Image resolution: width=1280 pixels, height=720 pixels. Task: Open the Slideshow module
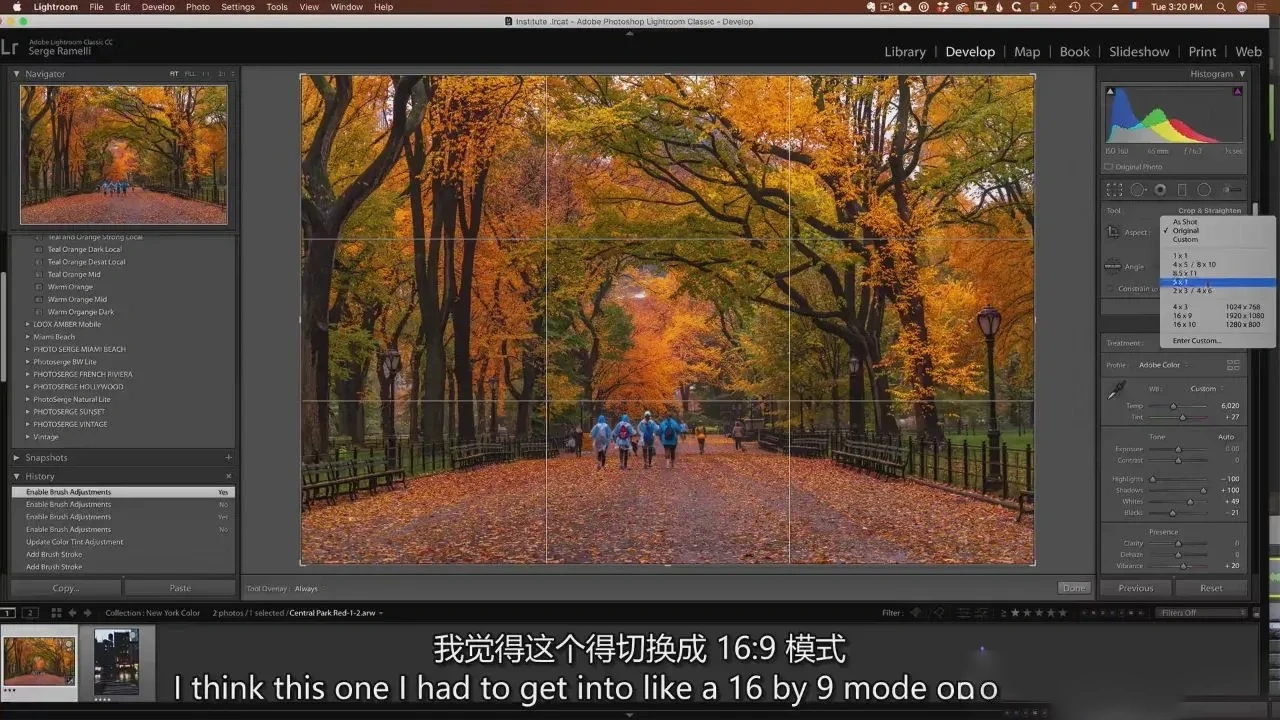1139,52
